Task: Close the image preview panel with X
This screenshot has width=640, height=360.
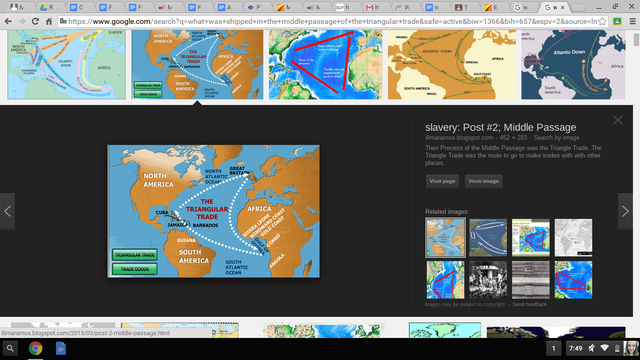Action: tap(618, 120)
